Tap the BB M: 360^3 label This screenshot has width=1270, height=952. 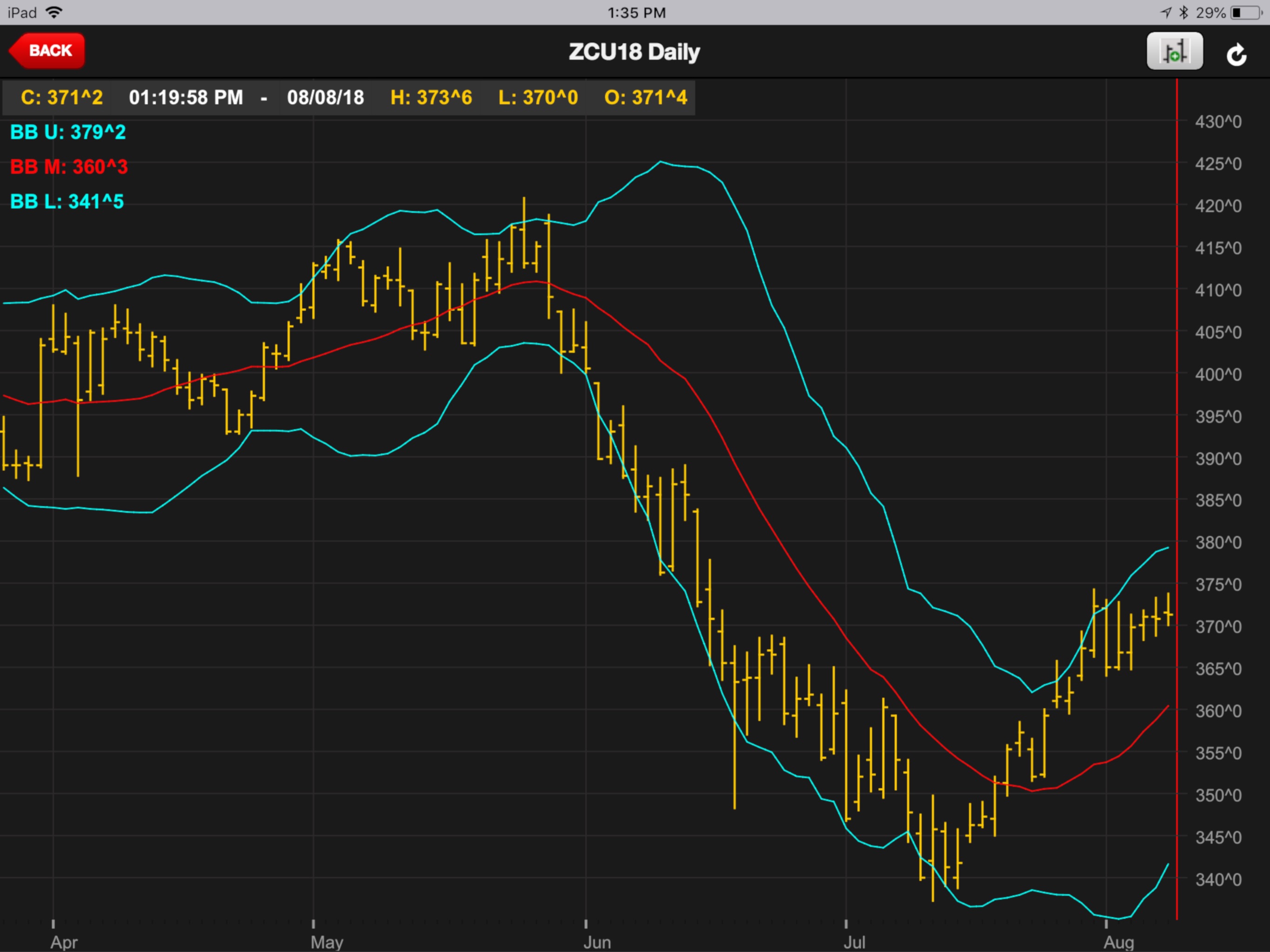[x=69, y=167]
